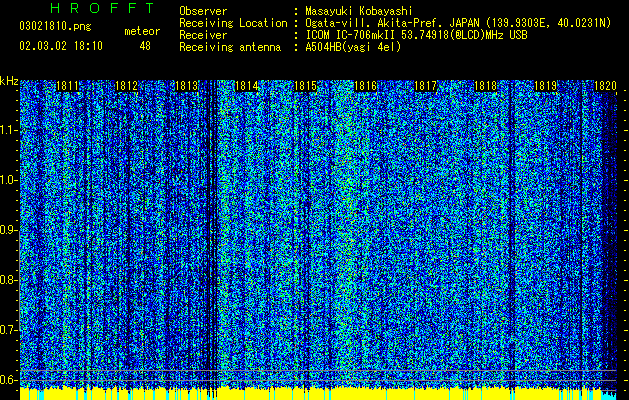This screenshot has width=629, height=400.
Task: Click the 1.0 kHz axis label
Action: pyautogui.click(x=7, y=180)
